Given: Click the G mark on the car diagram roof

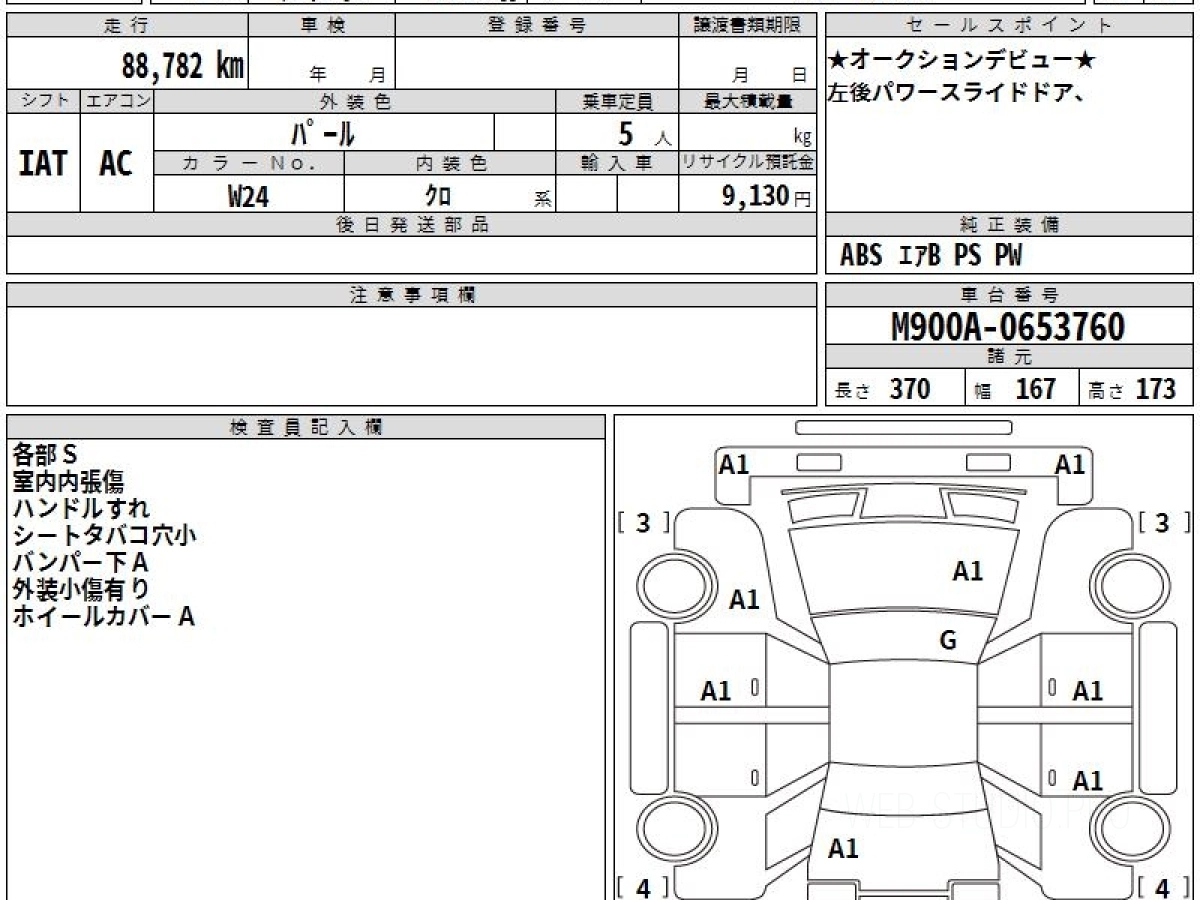Looking at the screenshot, I should (948, 641).
